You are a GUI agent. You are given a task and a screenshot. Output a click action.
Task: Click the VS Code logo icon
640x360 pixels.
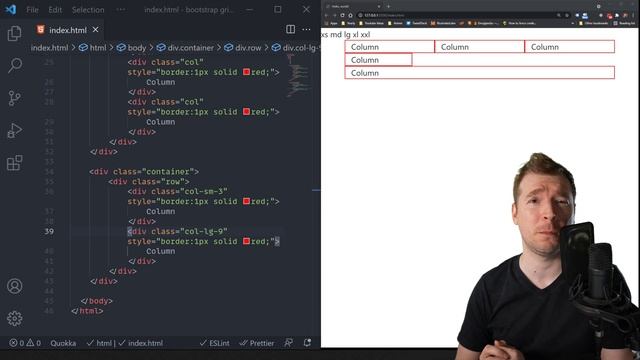click(x=11, y=9)
